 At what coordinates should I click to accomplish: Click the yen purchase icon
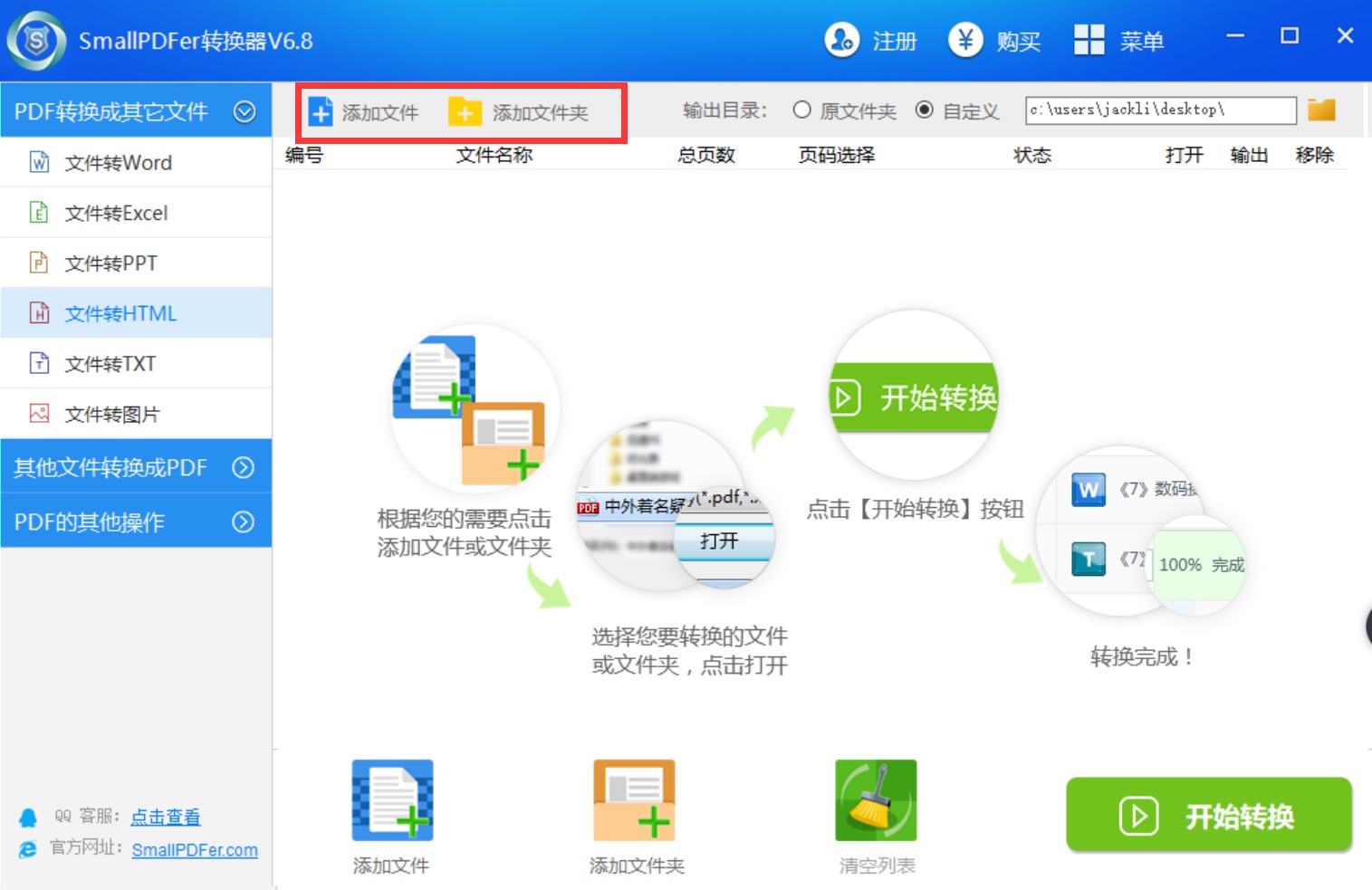pos(965,40)
